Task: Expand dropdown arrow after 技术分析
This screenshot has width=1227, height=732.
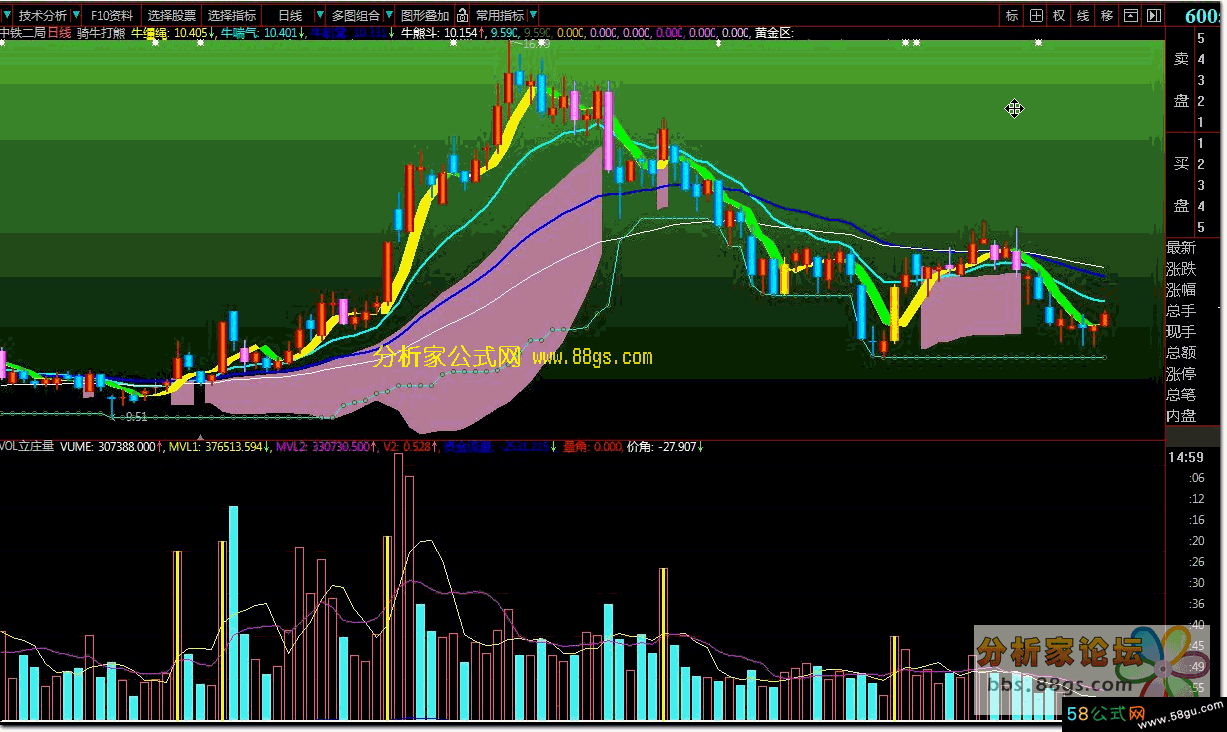Action: tap(76, 15)
